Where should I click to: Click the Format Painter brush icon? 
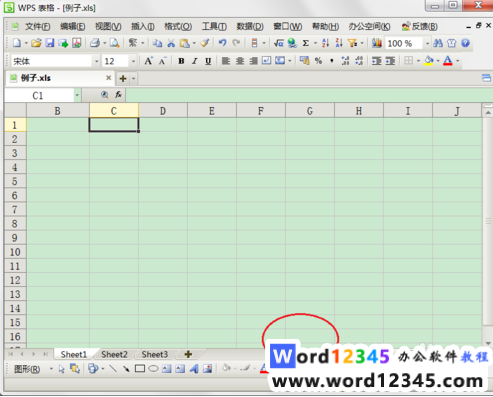(x=205, y=43)
